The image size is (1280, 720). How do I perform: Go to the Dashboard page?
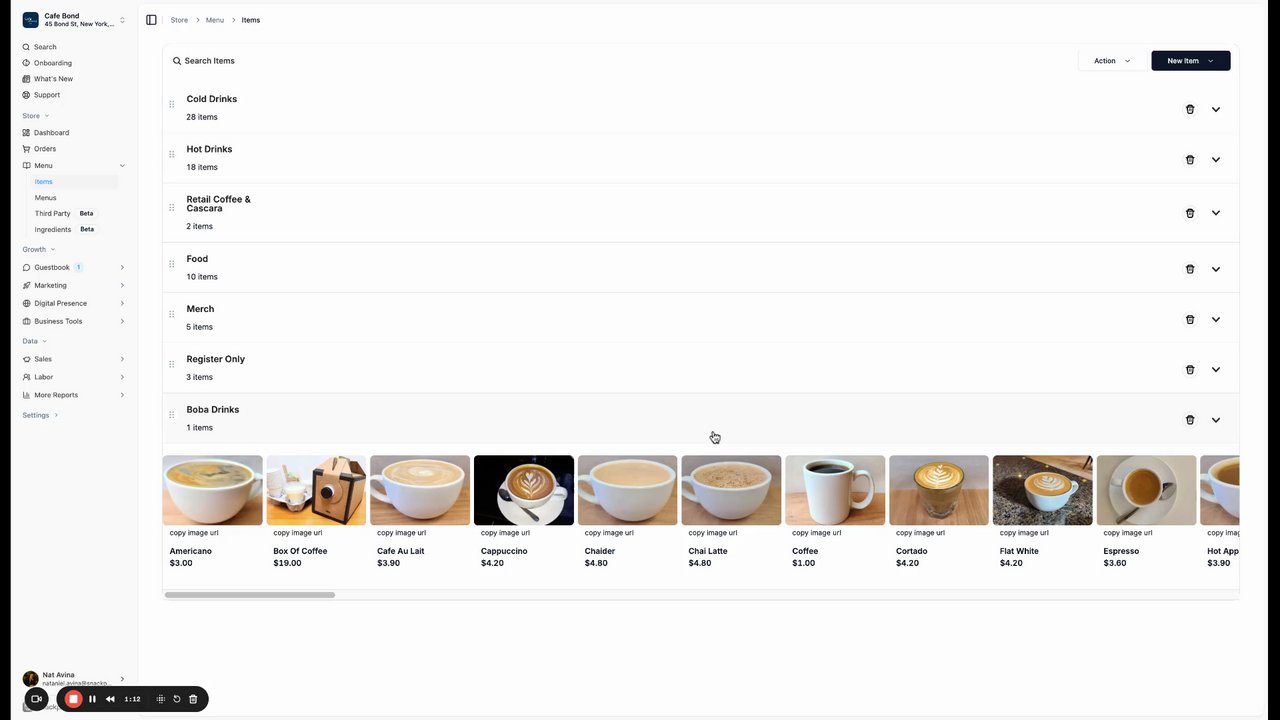(x=51, y=133)
